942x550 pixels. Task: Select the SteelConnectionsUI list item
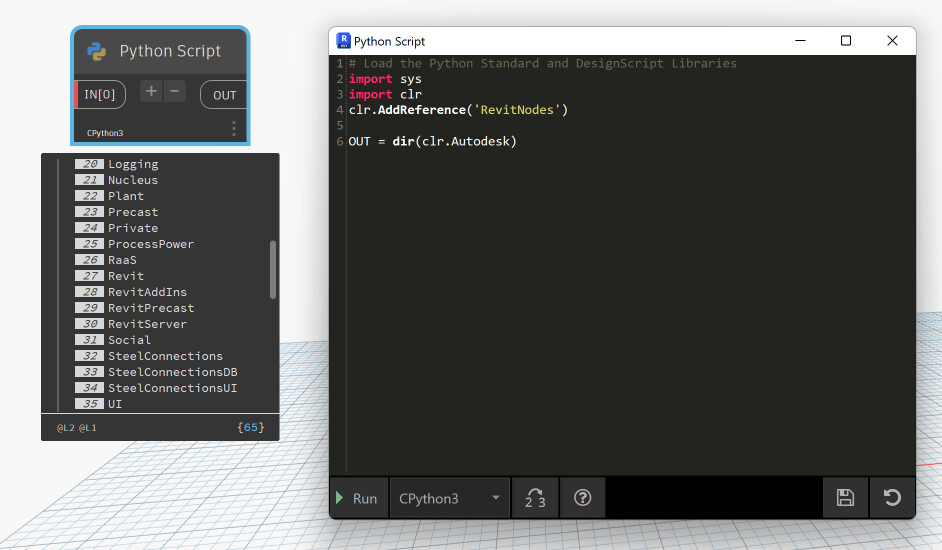pyautogui.click(x=172, y=388)
